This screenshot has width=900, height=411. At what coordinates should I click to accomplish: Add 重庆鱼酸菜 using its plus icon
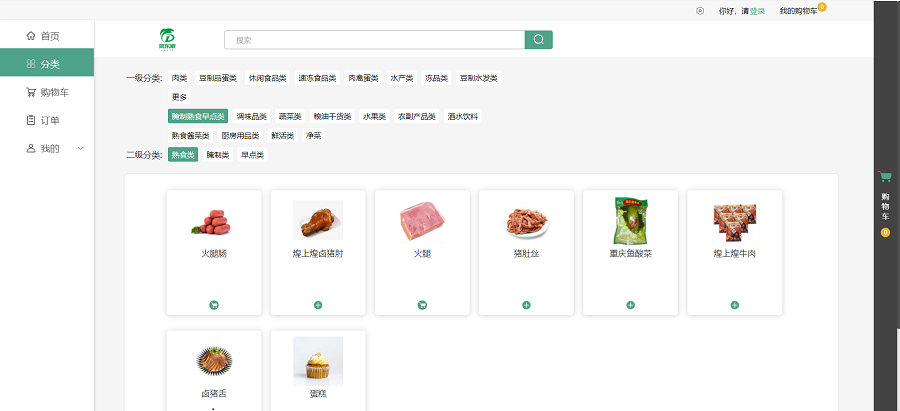[x=630, y=305]
